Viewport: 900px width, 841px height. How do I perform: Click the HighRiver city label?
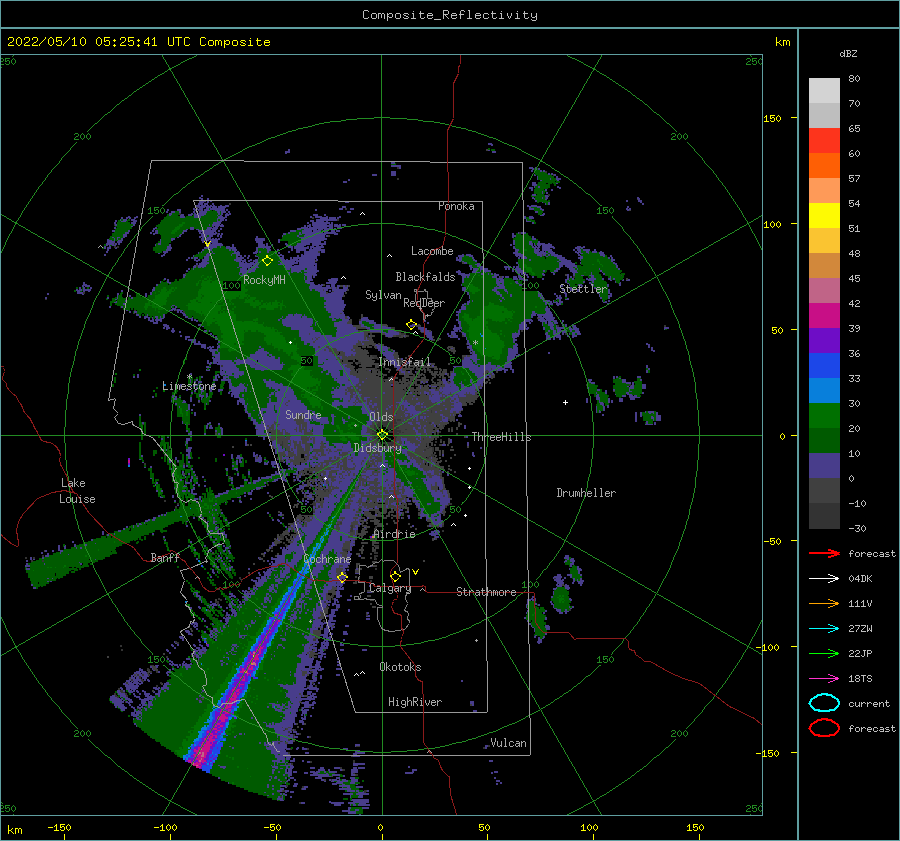[415, 702]
